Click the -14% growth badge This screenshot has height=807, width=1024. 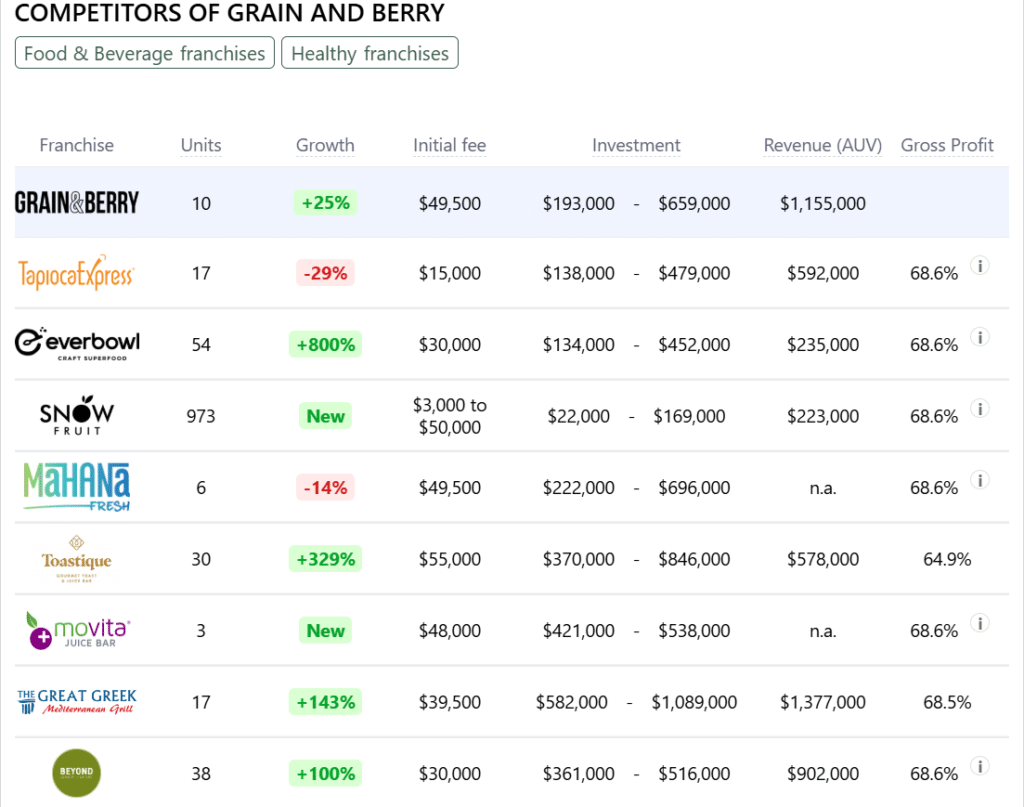(x=325, y=487)
